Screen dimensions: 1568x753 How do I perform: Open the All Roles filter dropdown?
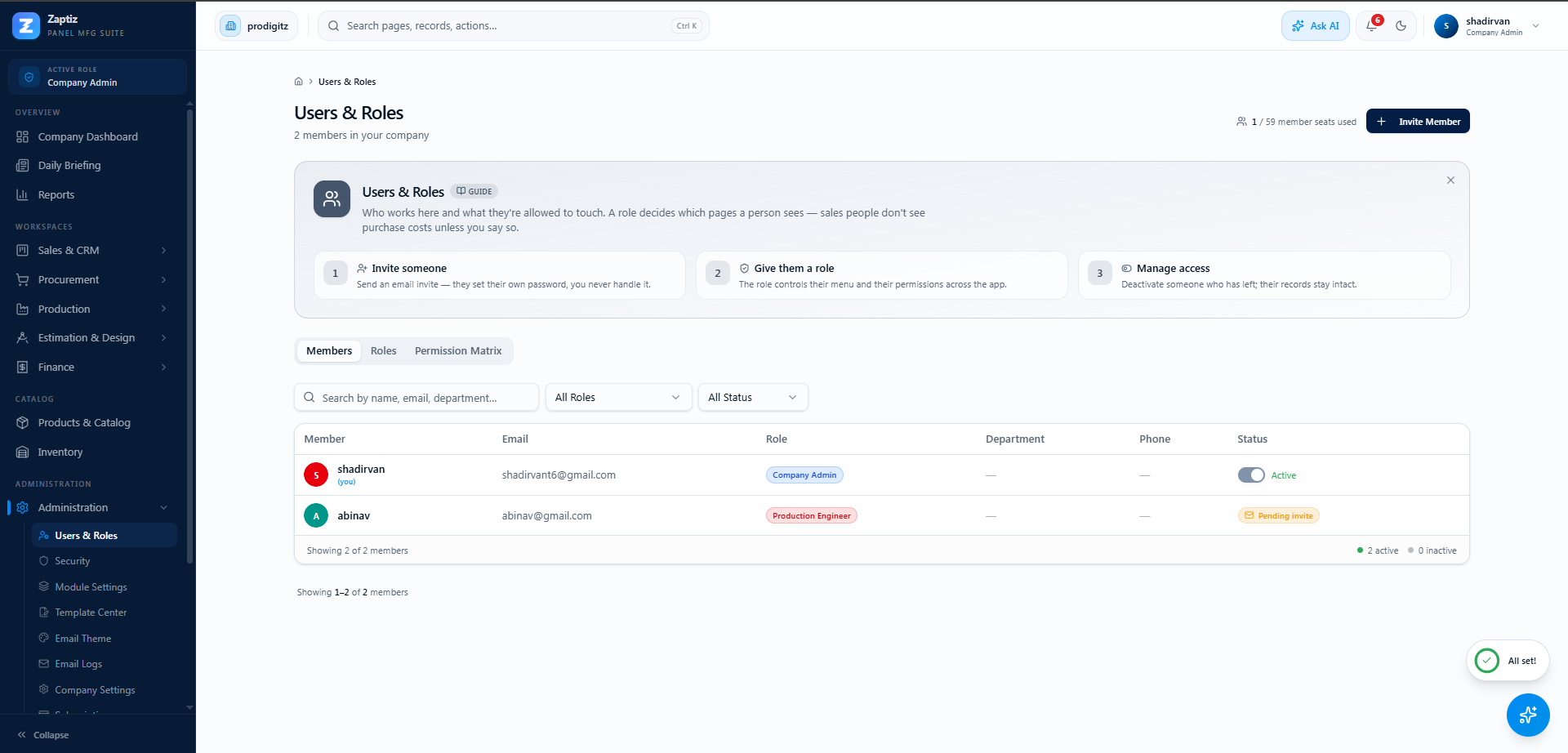[x=618, y=397]
